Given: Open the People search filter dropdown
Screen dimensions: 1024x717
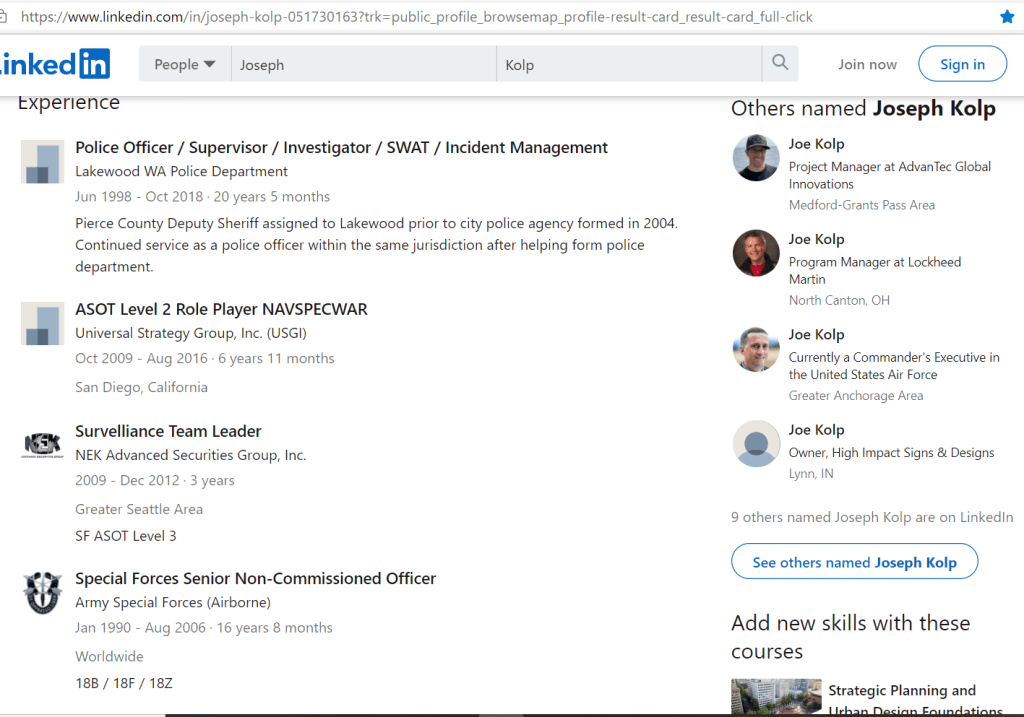Looking at the screenshot, I should [185, 64].
